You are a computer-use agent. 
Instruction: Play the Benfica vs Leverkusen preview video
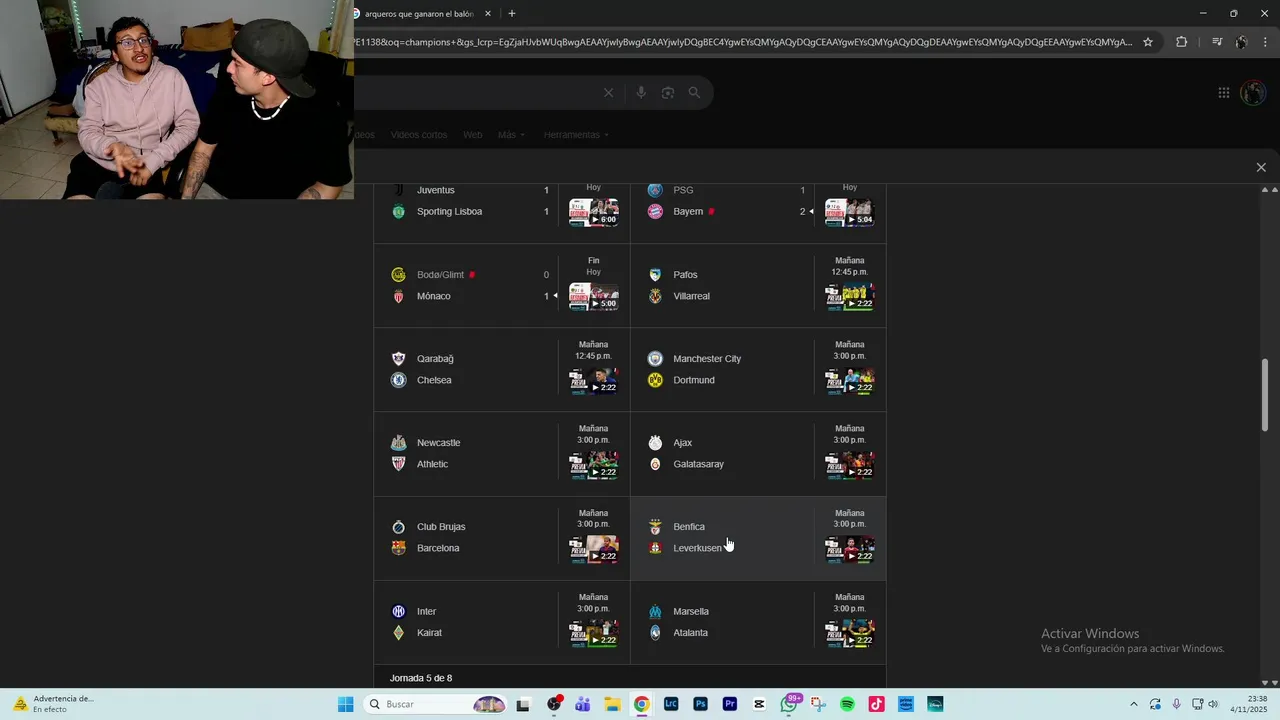(850, 550)
